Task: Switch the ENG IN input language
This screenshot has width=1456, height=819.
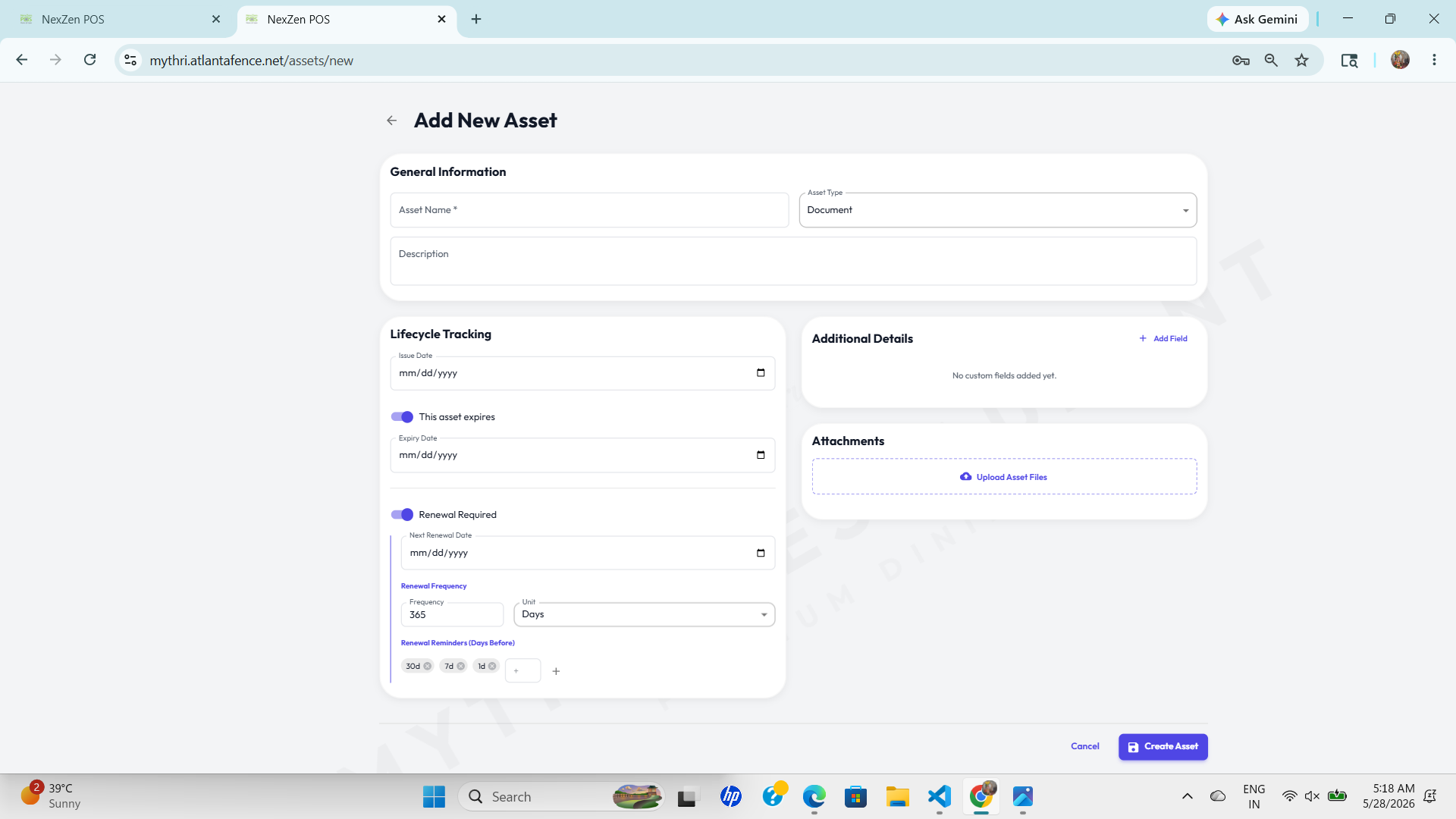Action: click(1254, 796)
